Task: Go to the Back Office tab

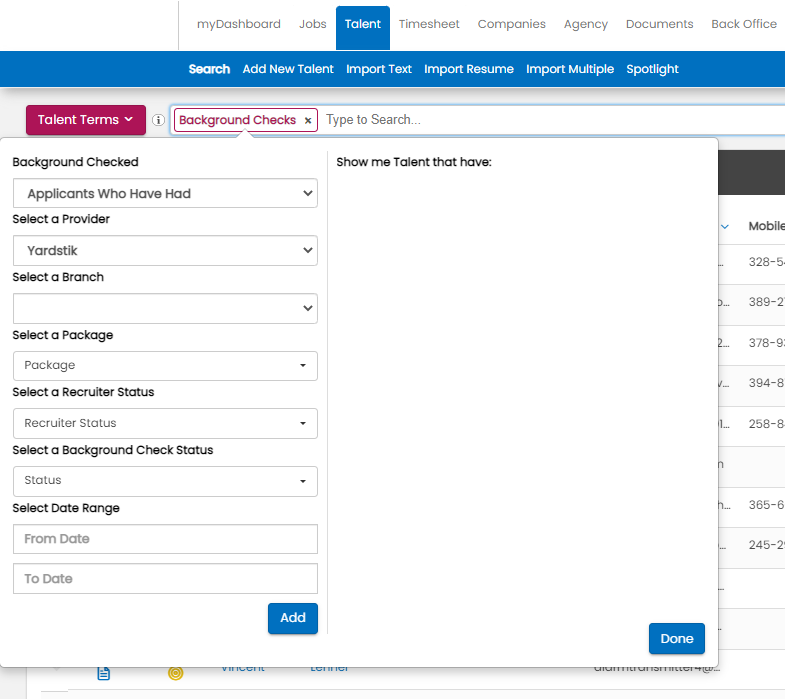Action: point(744,24)
